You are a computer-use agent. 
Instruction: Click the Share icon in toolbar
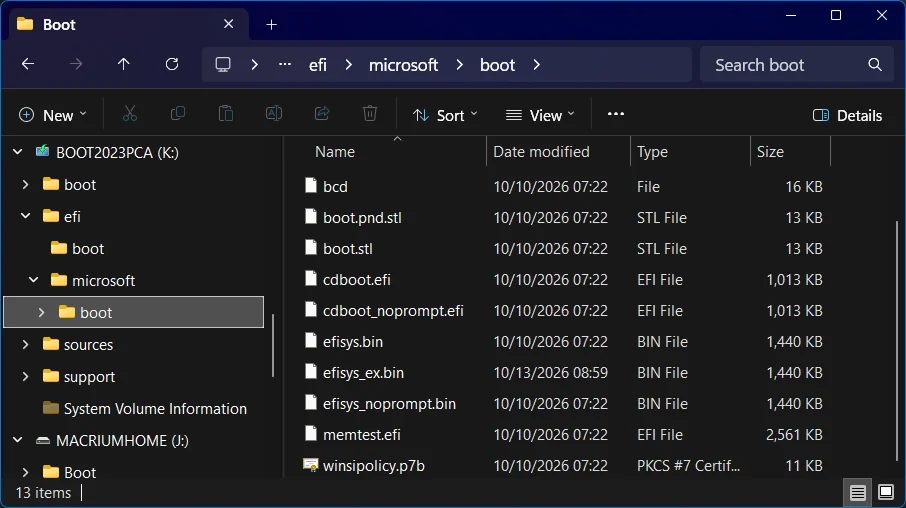click(322, 114)
